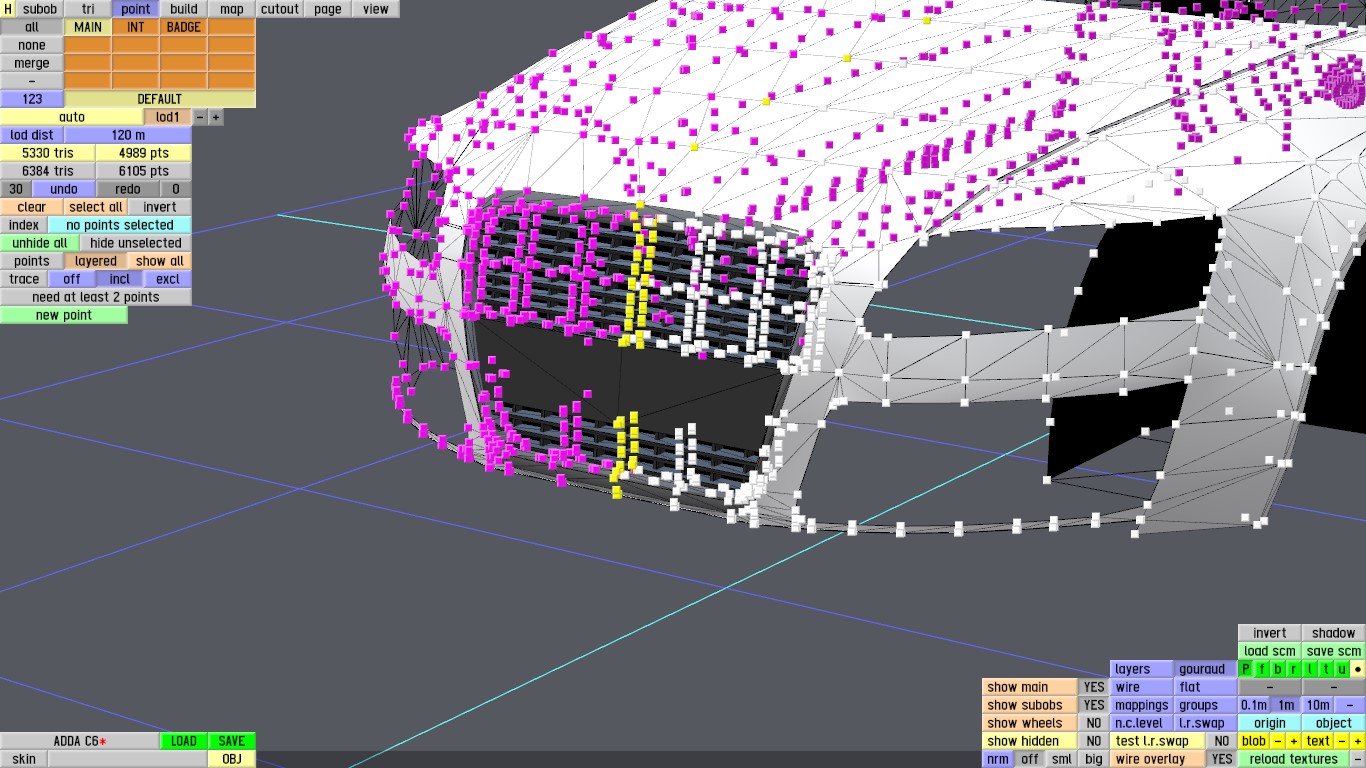Click the OBJ button

tap(232, 759)
